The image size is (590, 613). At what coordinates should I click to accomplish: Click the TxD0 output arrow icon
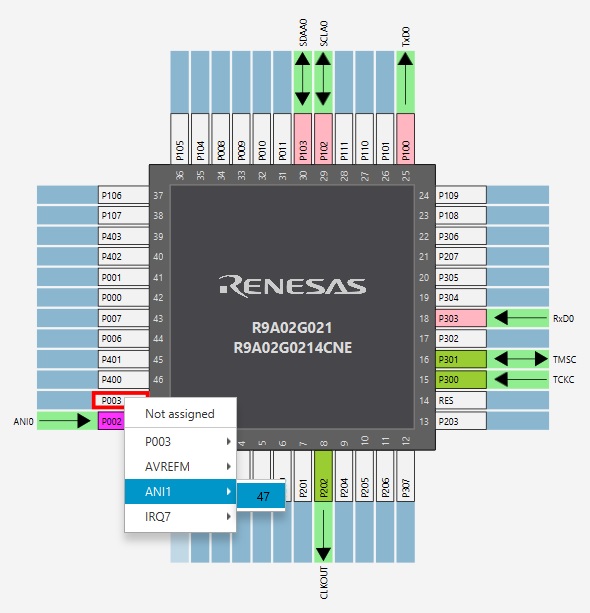click(405, 80)
